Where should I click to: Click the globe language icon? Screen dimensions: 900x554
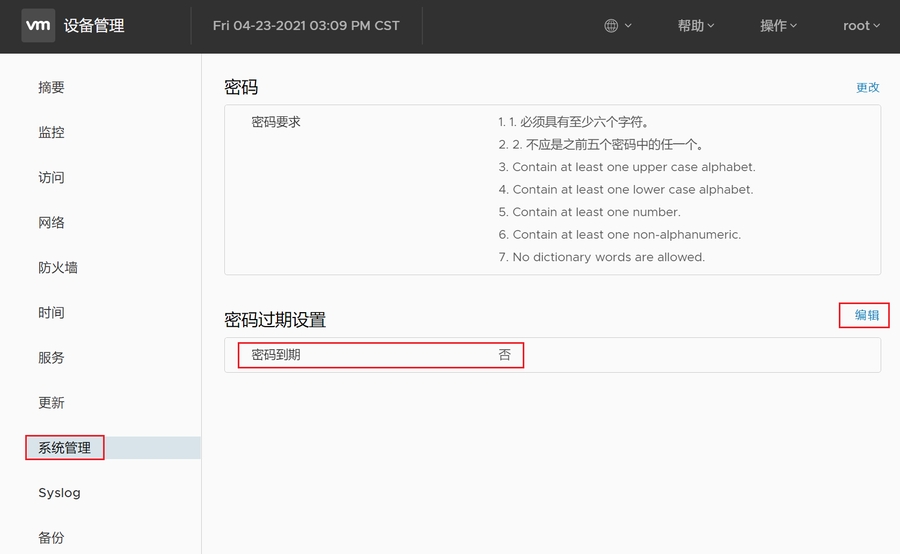pos(612,26)
